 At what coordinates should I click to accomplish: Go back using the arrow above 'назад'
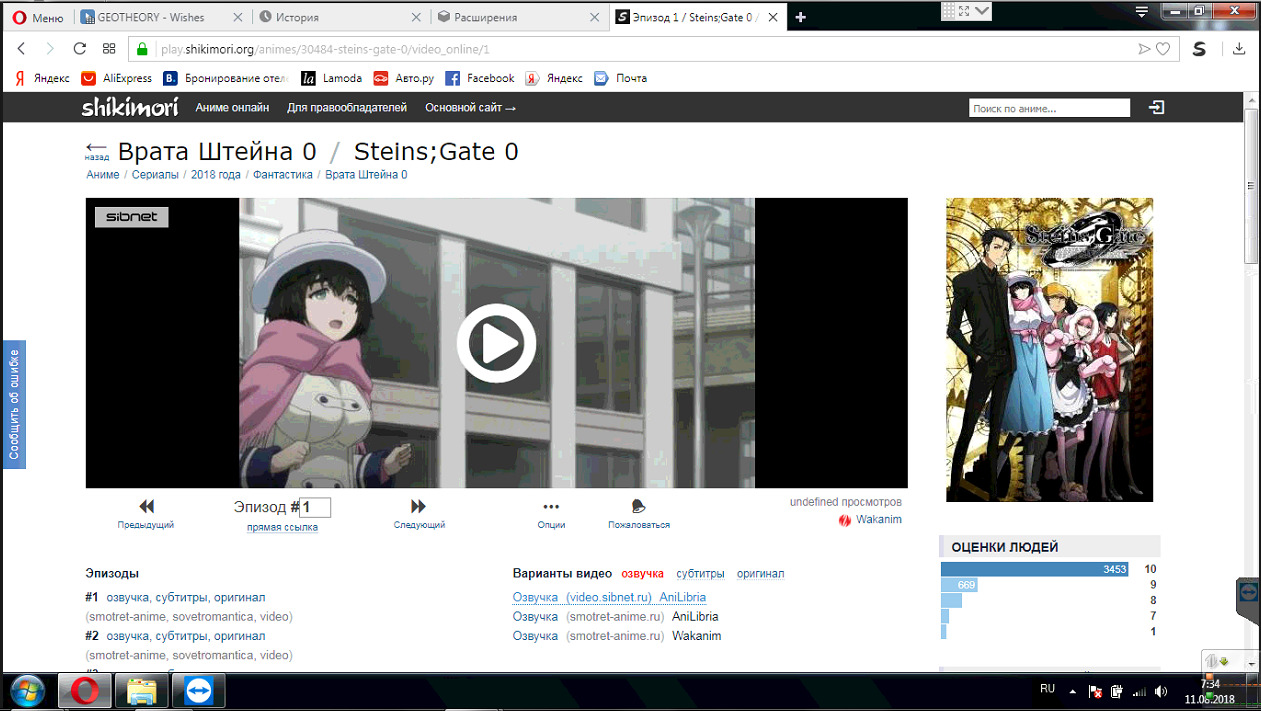[97, 147]
